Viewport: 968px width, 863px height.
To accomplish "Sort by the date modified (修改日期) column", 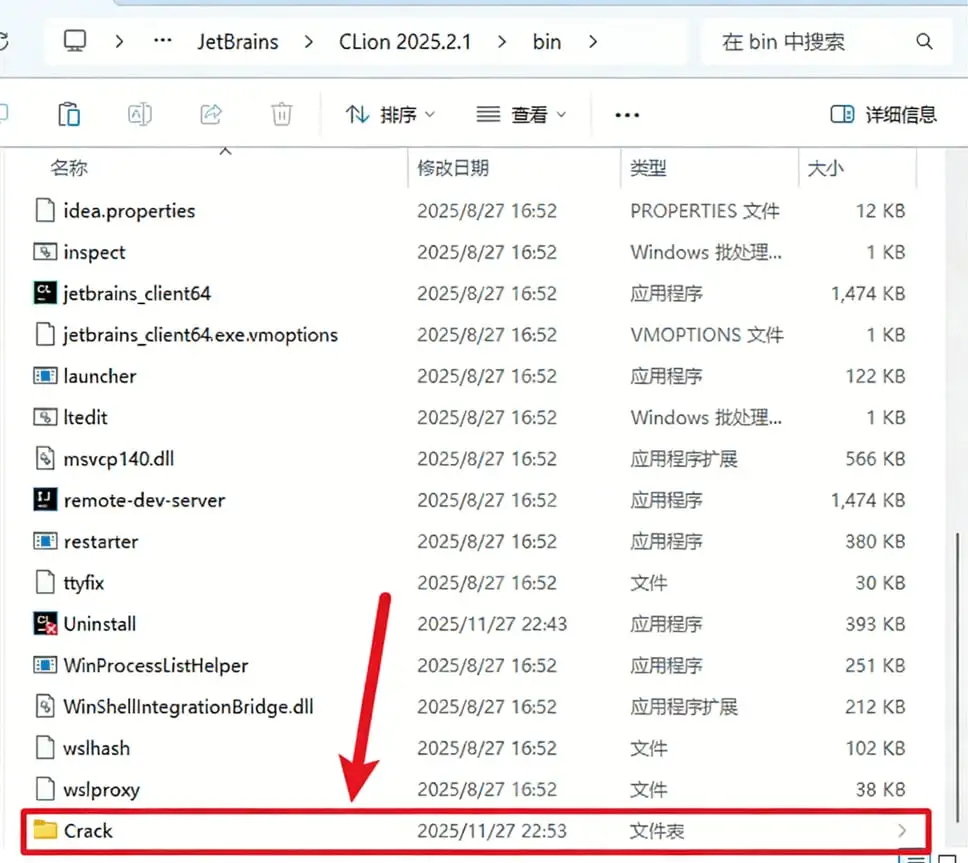I will (453, 168).
